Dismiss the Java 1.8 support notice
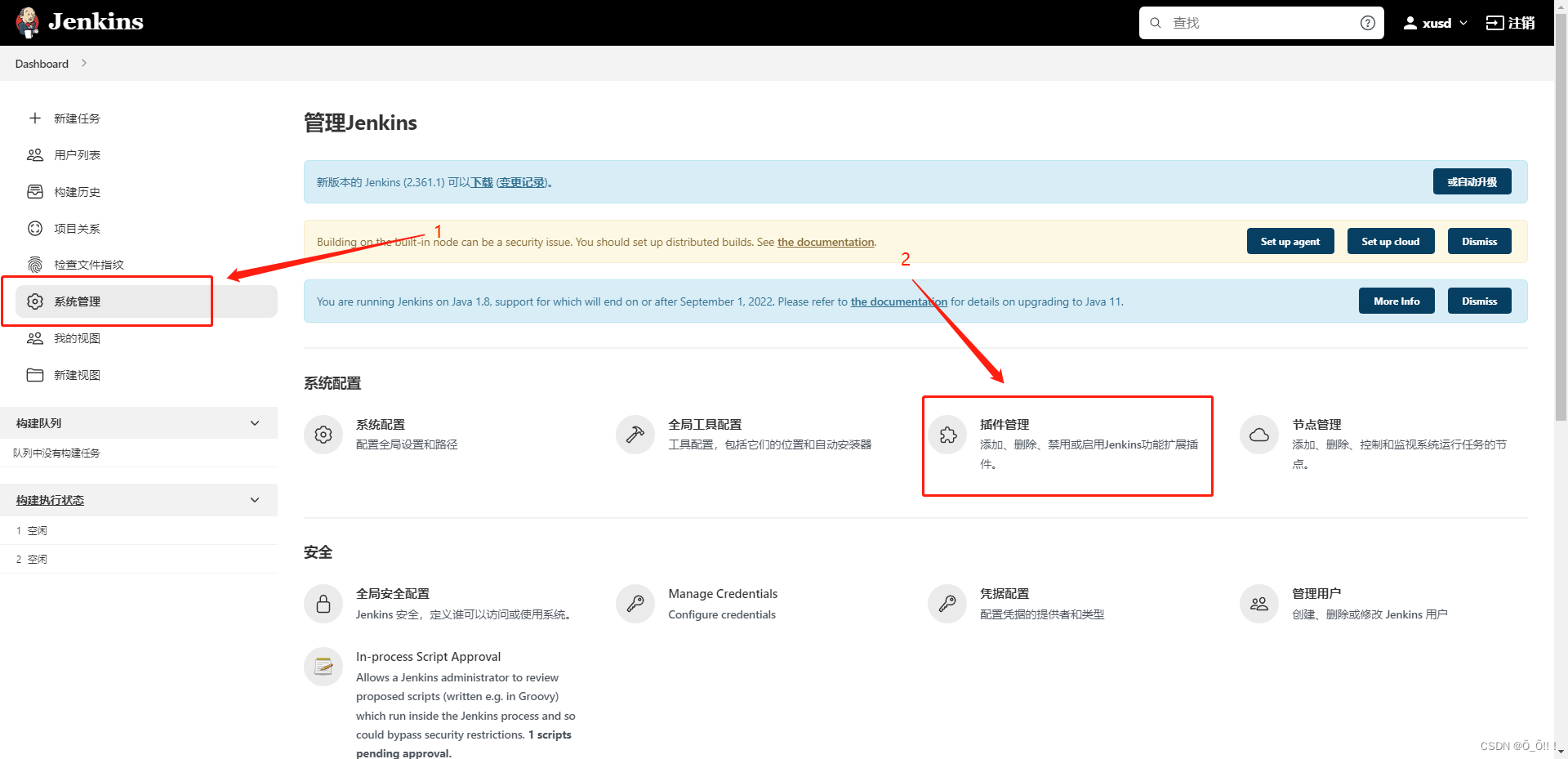 [x=1480, y=301]
